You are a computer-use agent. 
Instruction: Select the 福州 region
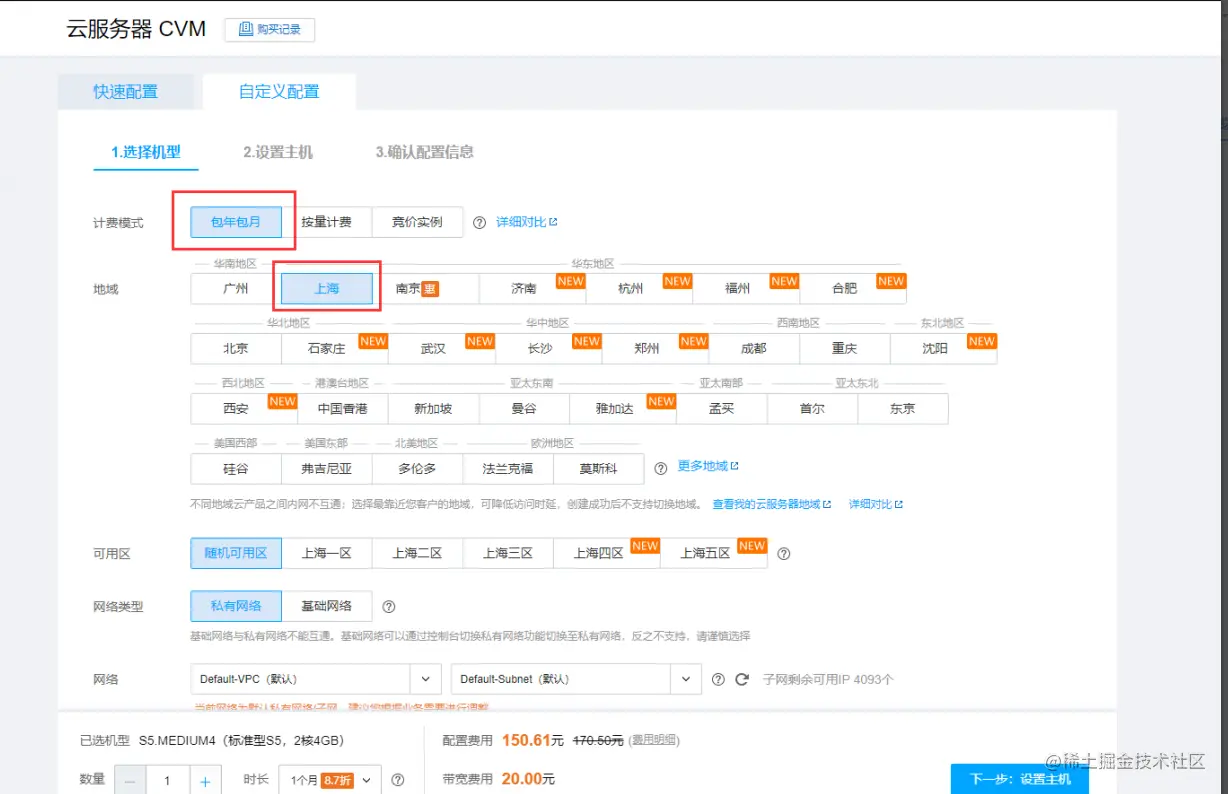747,288
